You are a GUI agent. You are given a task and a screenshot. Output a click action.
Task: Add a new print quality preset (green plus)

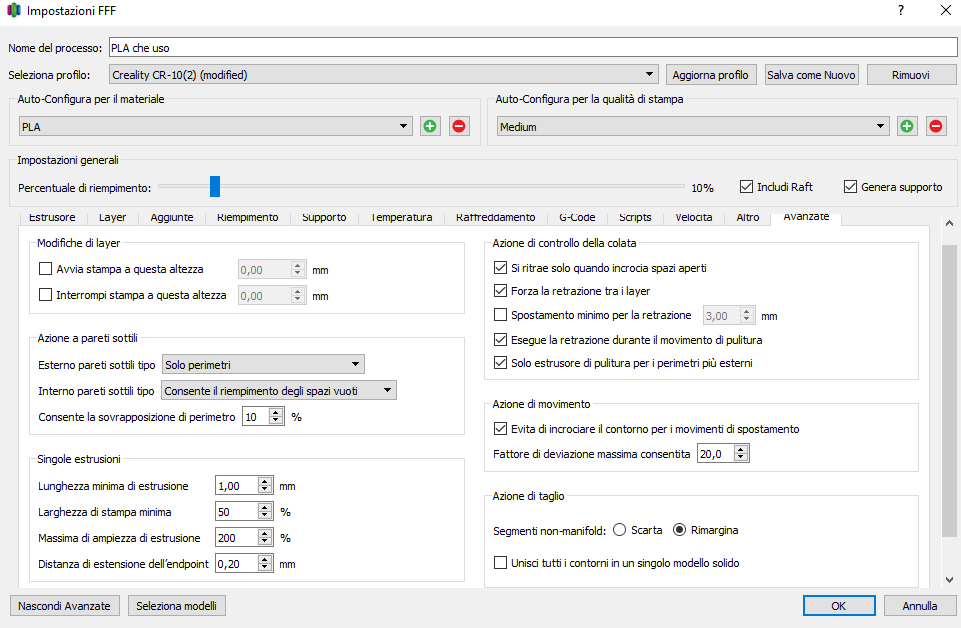[x=907, y=127]
